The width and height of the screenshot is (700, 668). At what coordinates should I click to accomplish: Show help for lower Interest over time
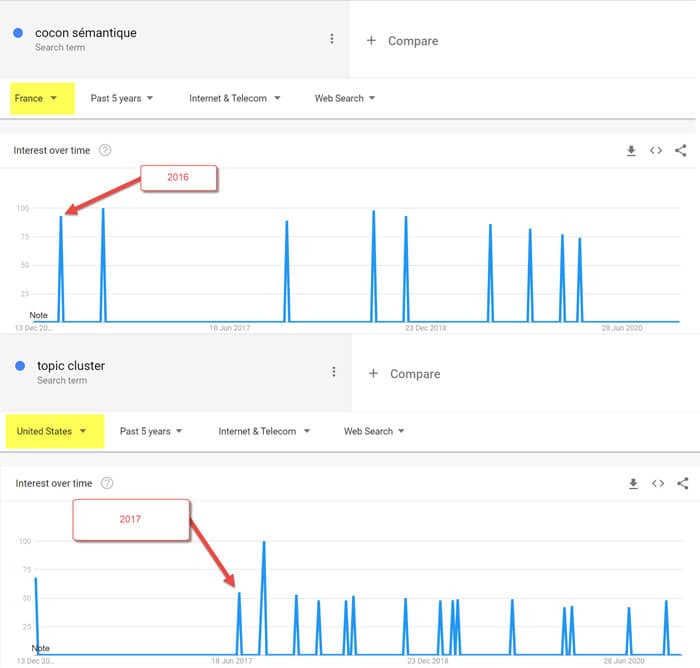[107, 484]
